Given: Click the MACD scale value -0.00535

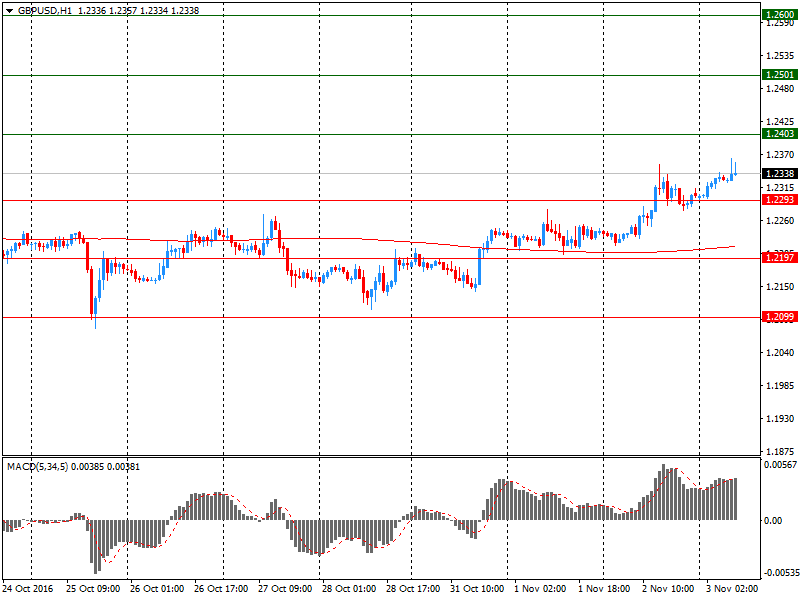Looking at the screenshot, I should [780, 573].
